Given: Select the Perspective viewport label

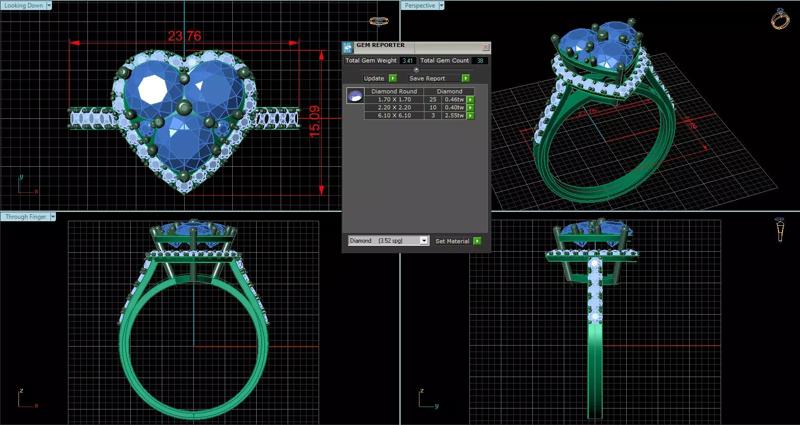Looking at the screenshot, I should pyautogui.click(x=419, y=5).
